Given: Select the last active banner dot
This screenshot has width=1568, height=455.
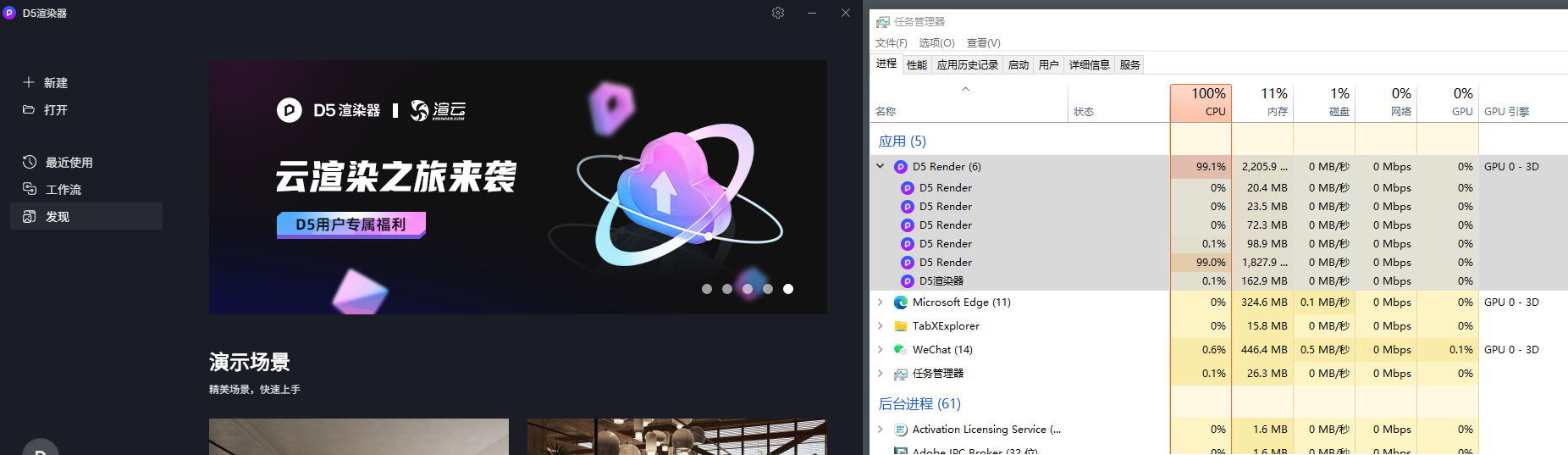Looking at the screenshot, I should click(x=788, y=289).
